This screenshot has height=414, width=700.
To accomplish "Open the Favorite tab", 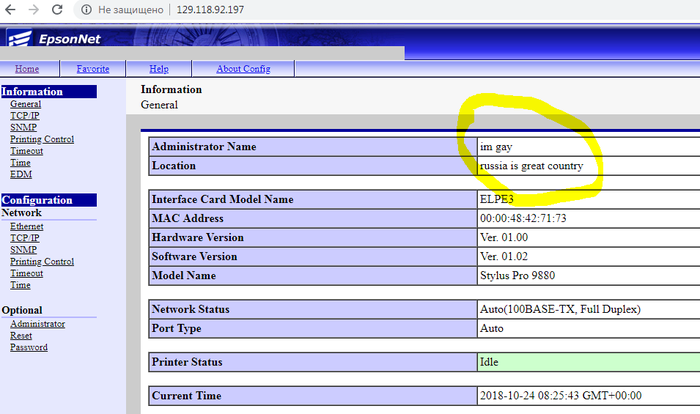I will [x=93, y=69].
